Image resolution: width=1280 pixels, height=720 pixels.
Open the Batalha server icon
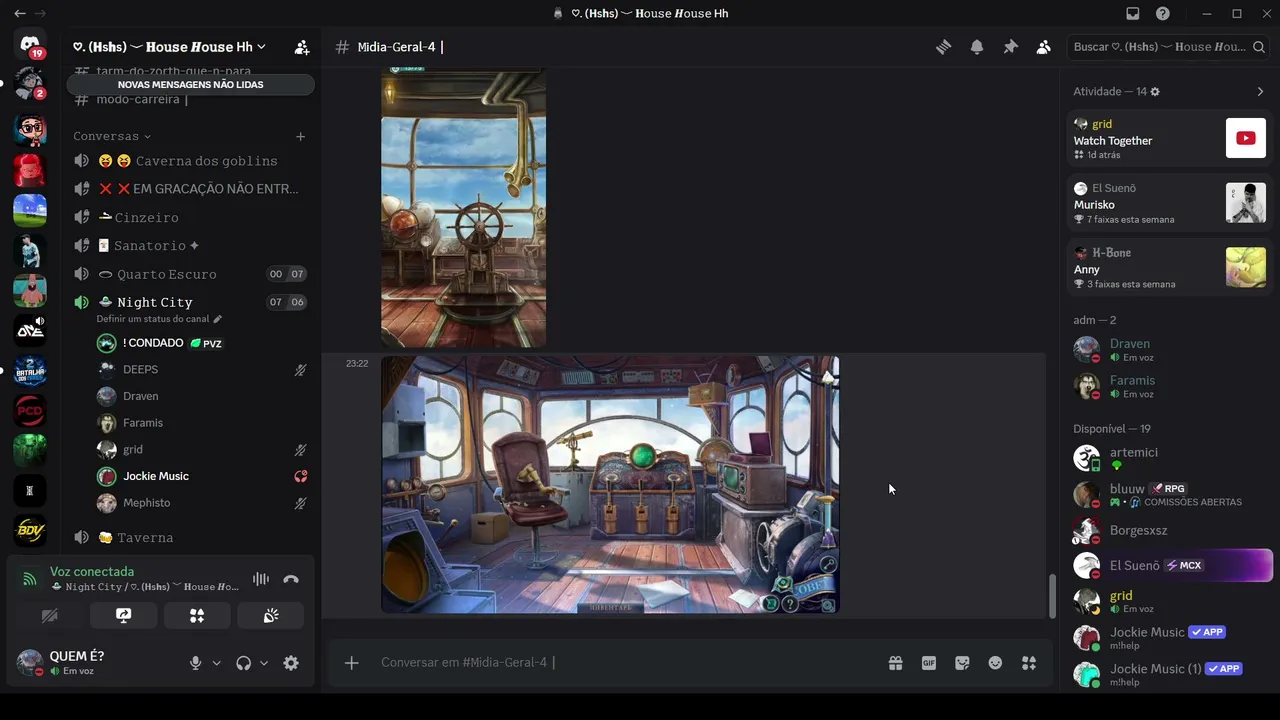(x=30, y=370)
